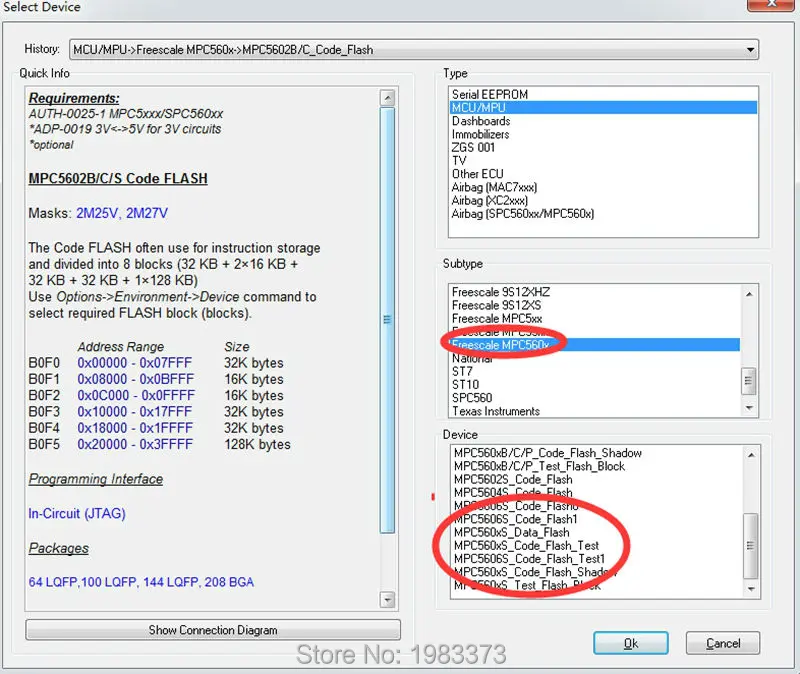Click Device list scrollbar thumb
Image resolution: width=800 pixels, height=674 pixels.
(751, 545)
